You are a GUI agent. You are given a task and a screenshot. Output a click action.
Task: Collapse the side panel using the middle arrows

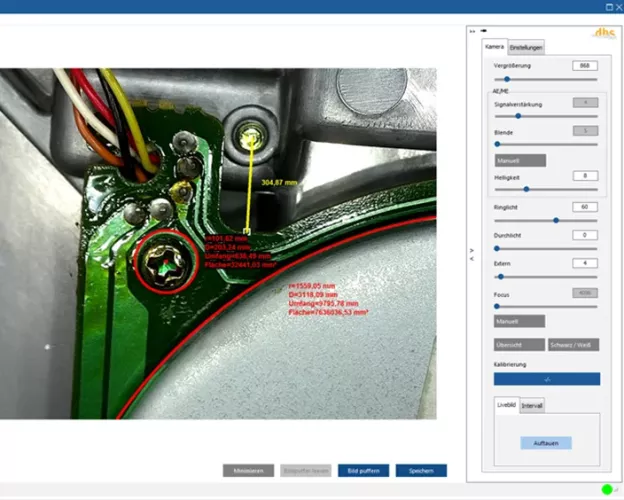[472, 252]
